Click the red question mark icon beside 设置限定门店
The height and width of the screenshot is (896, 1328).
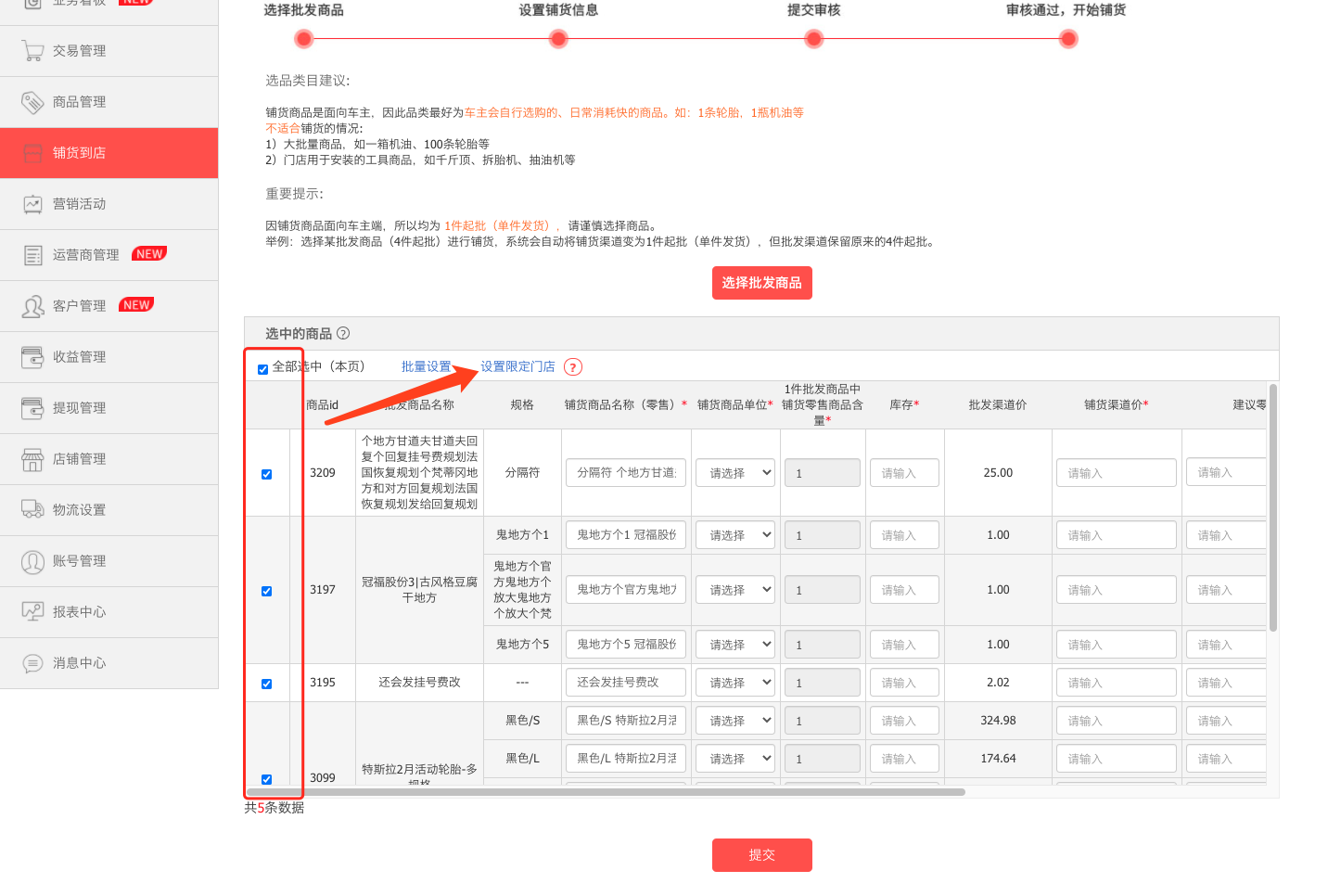573,367
